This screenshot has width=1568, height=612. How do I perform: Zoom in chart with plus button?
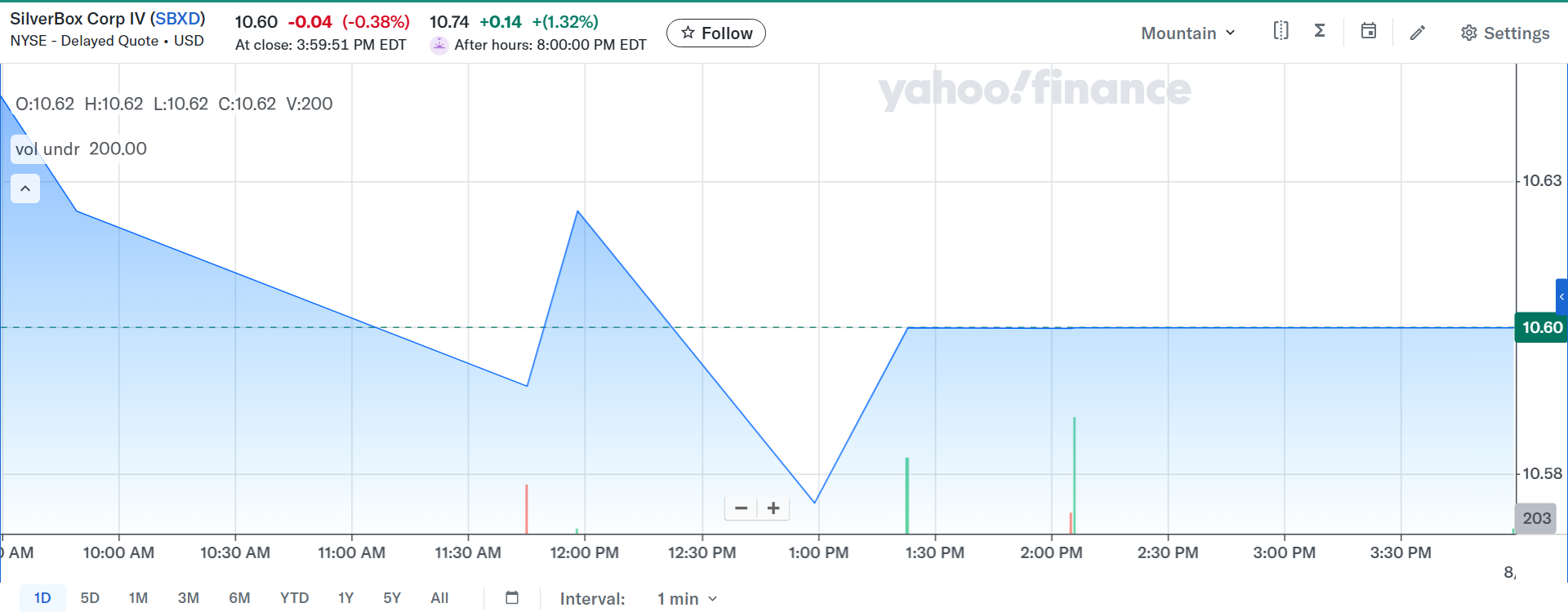coord(773,508)
